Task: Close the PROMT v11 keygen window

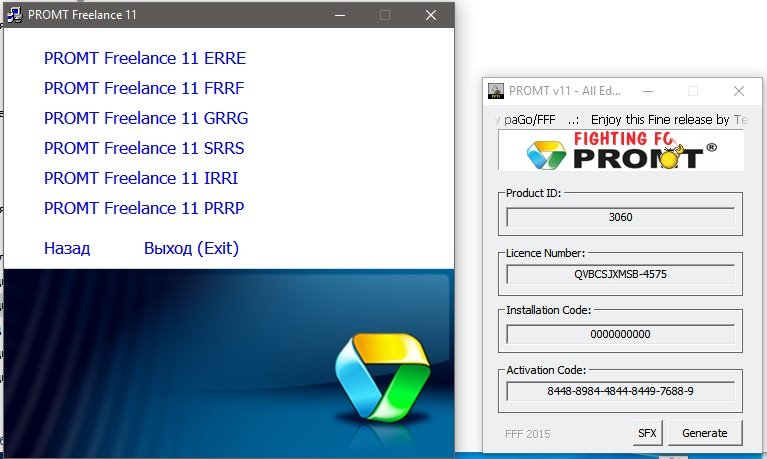Action: point(739,91)
